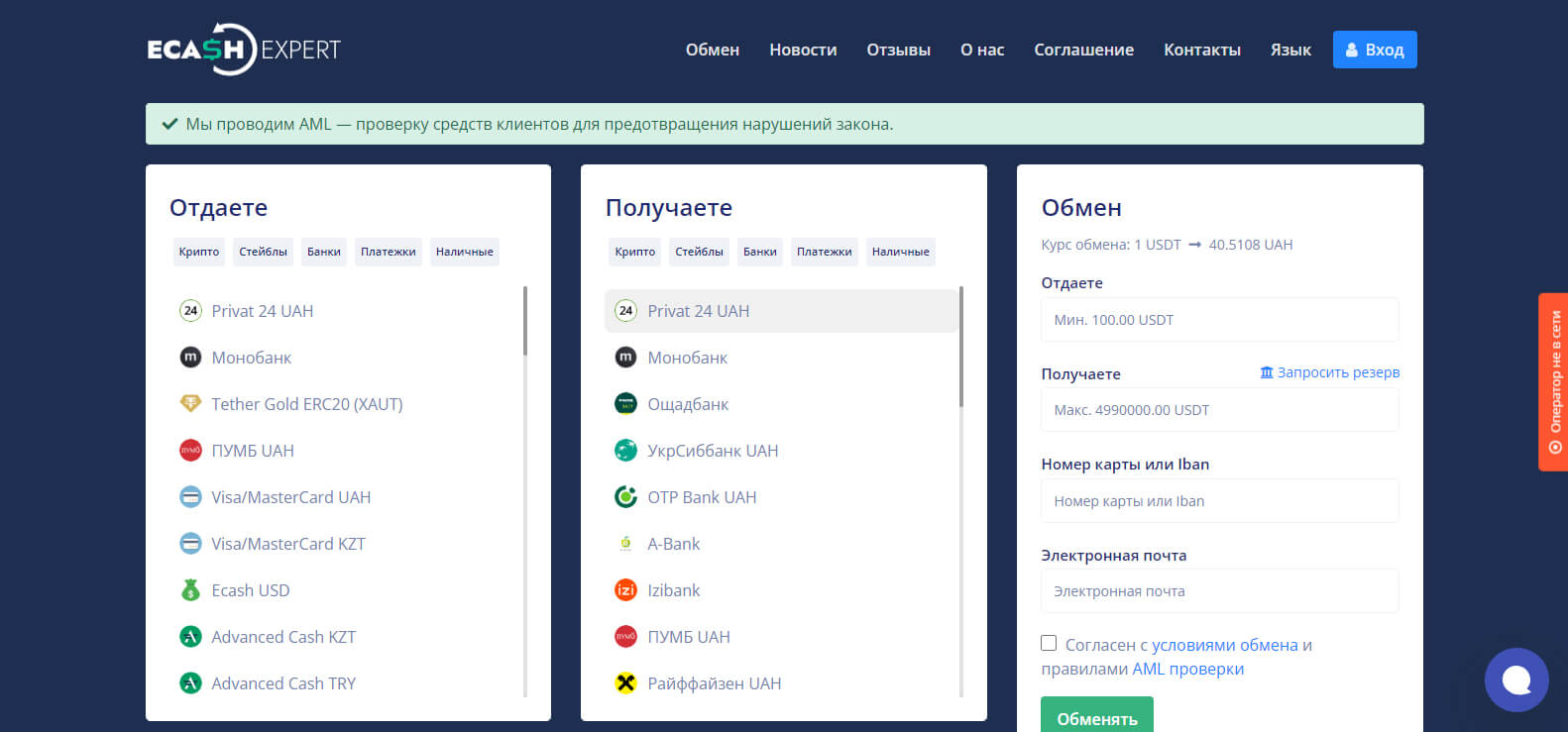Focus Электронная почта field
Screen dimensions: 1568x732
pos(1220,591)
